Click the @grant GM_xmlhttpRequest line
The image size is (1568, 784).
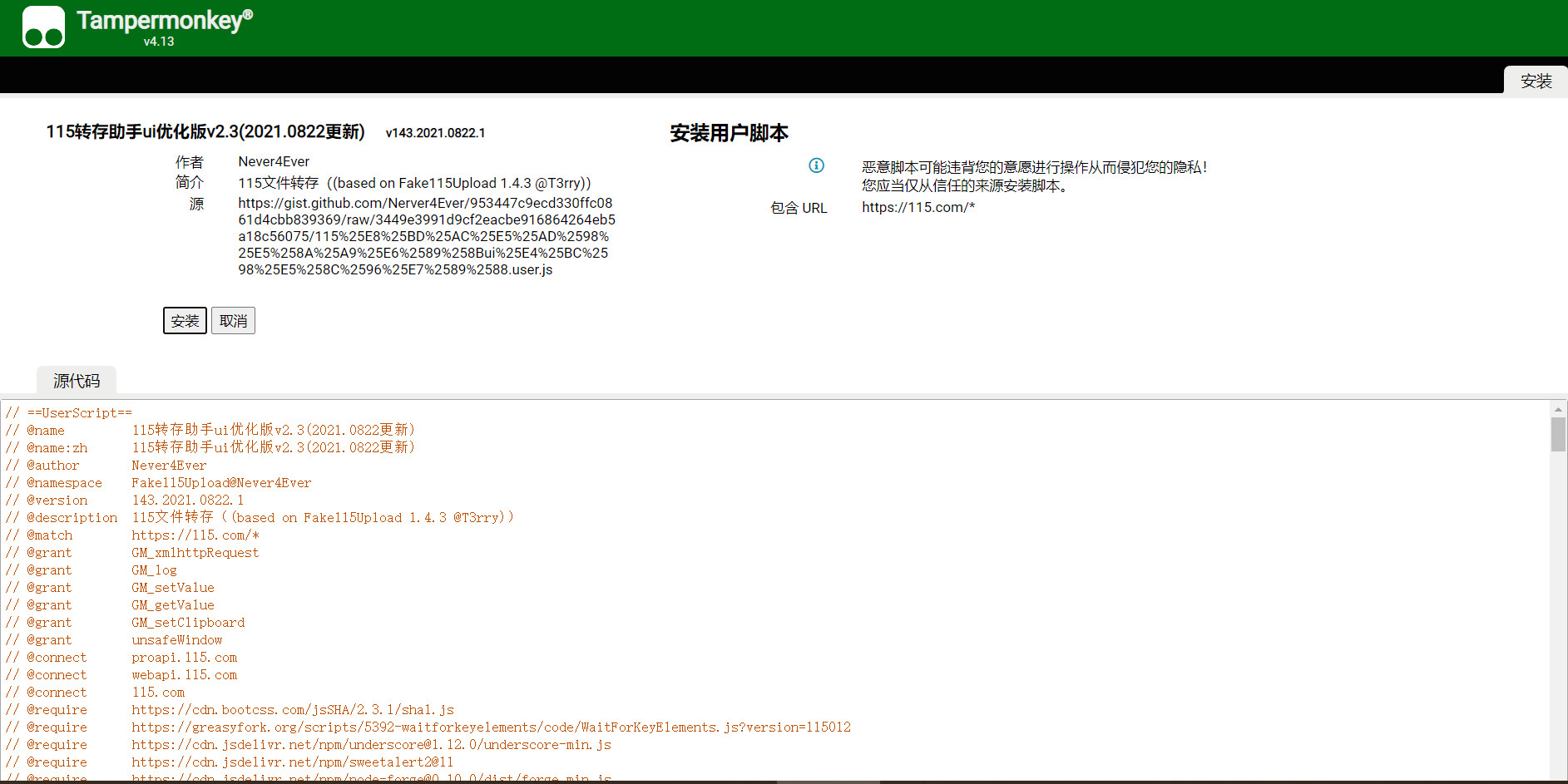click(x=132, y=553)
